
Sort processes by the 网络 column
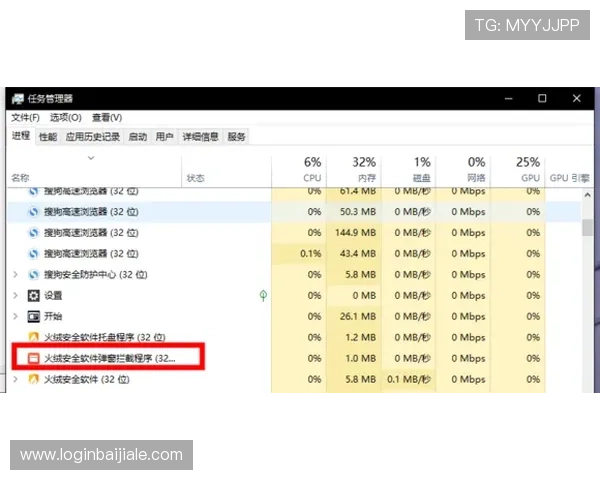coord(463,170)
